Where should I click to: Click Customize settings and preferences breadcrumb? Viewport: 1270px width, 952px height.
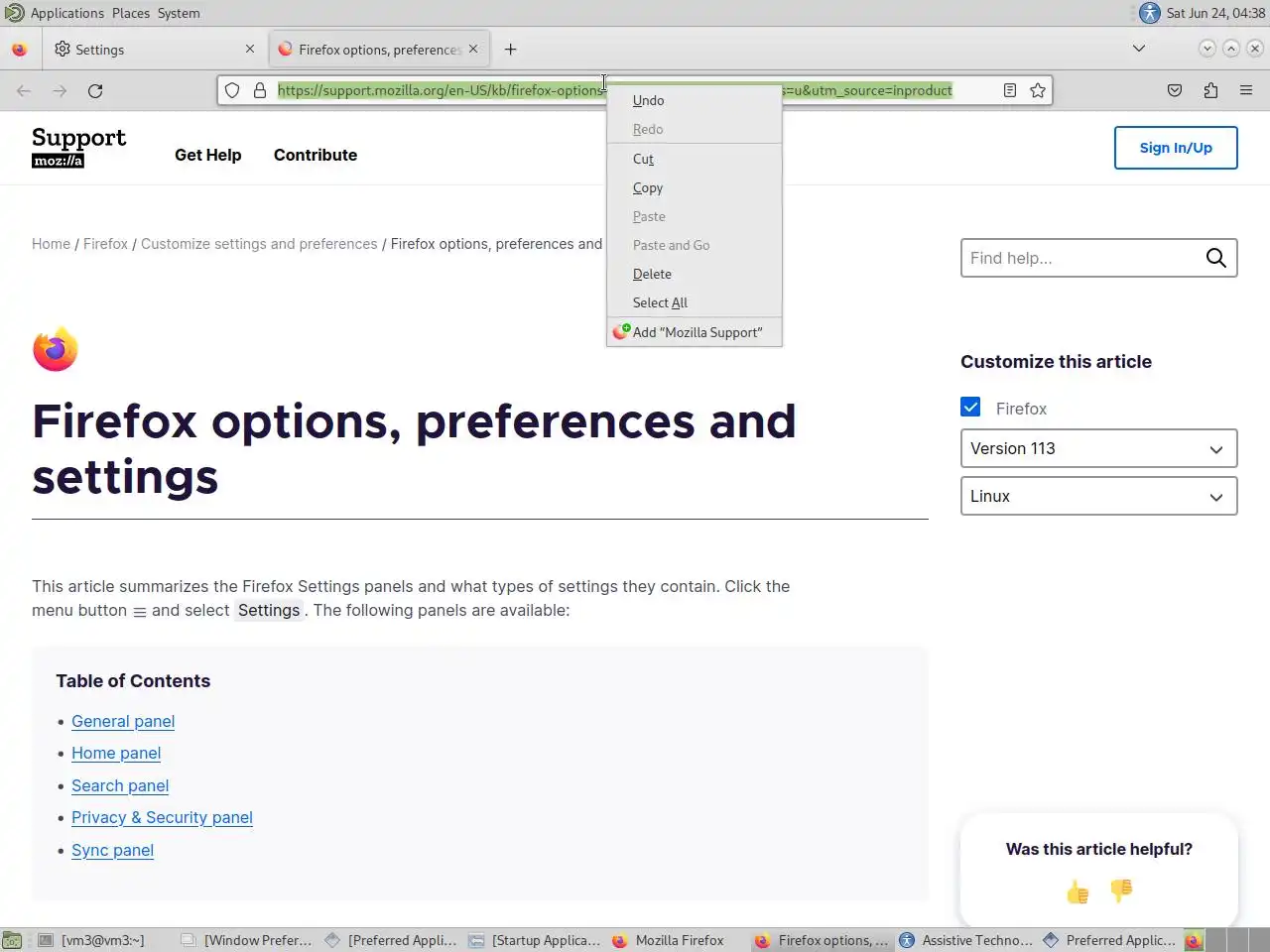[259, 244]
